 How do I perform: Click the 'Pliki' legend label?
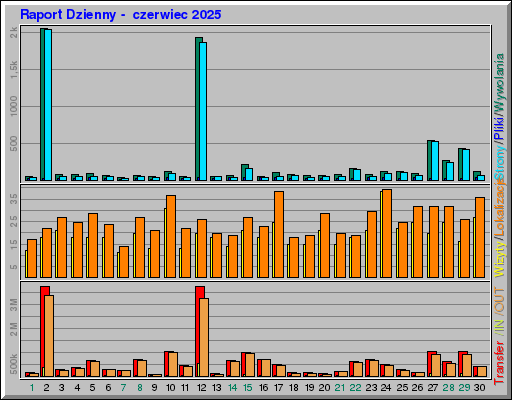click(499, 128)
